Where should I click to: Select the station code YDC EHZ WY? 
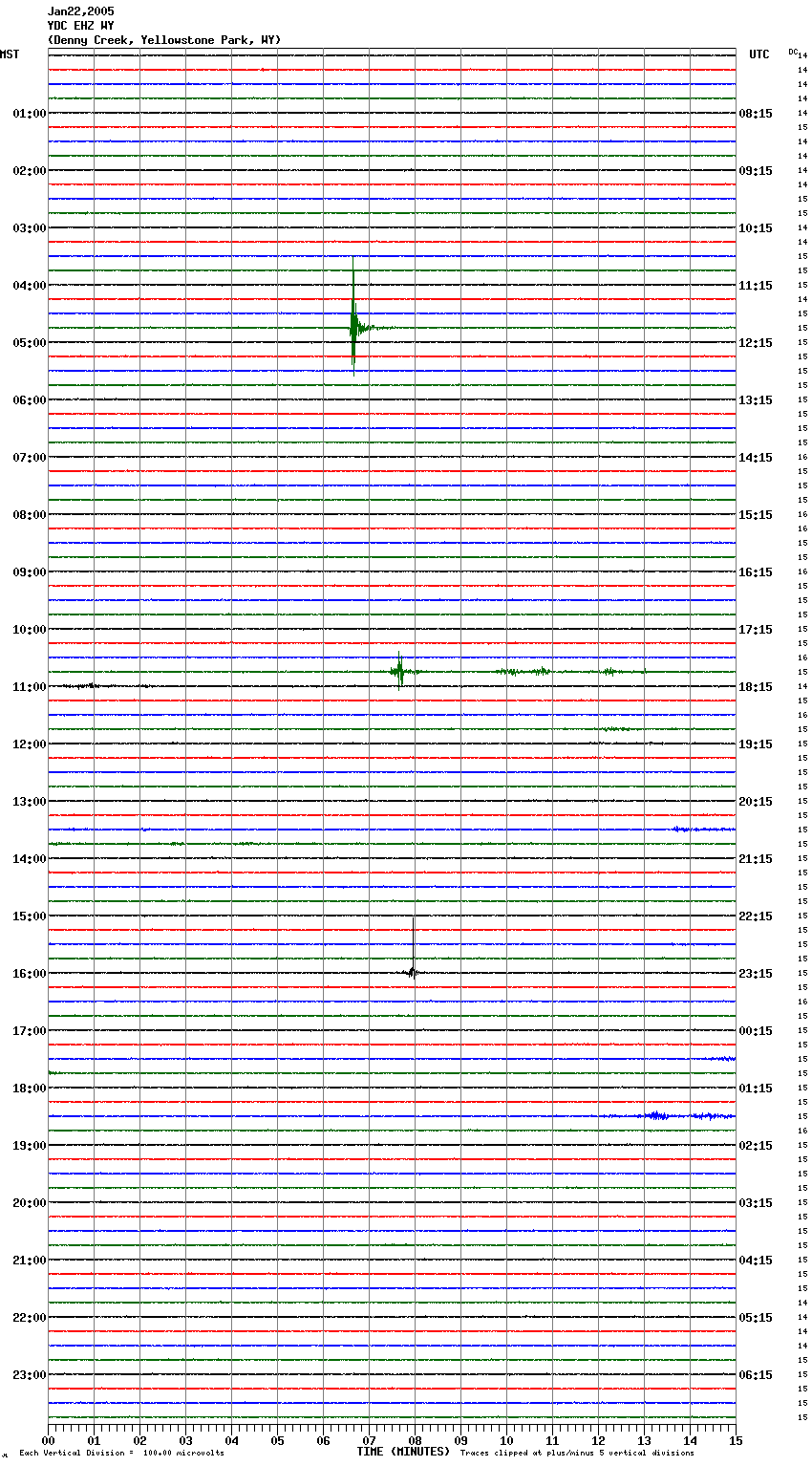[80, 26]
